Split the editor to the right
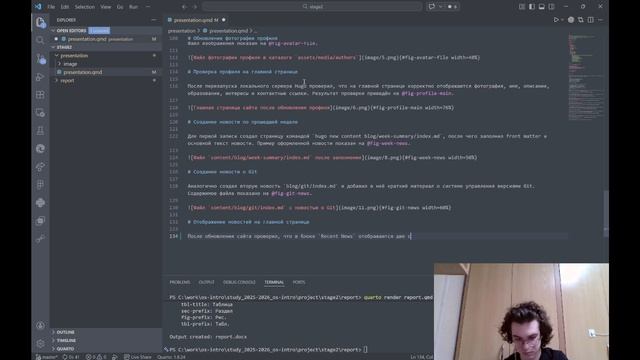 coord(590,20)
